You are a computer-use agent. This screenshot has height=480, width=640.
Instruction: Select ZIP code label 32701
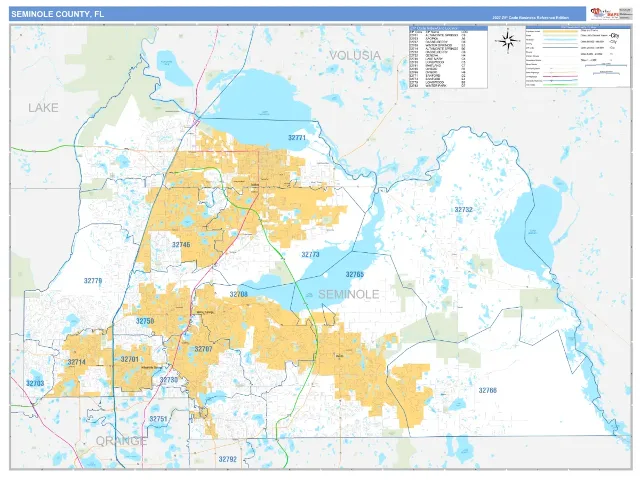click(x=130, y=360)
